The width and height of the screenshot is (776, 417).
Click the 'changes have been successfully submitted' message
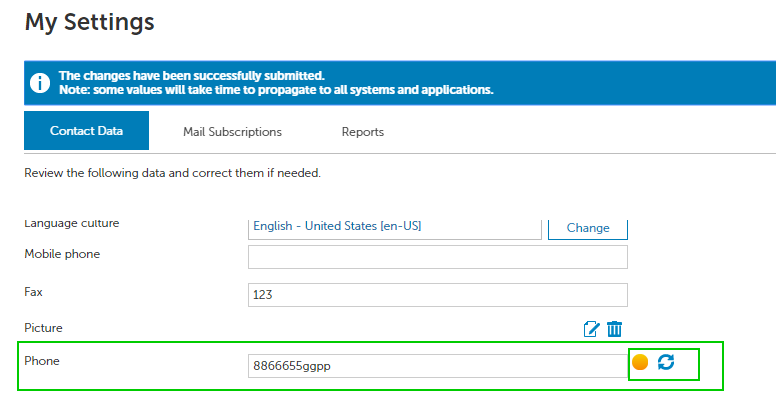[x=192, y=76]
